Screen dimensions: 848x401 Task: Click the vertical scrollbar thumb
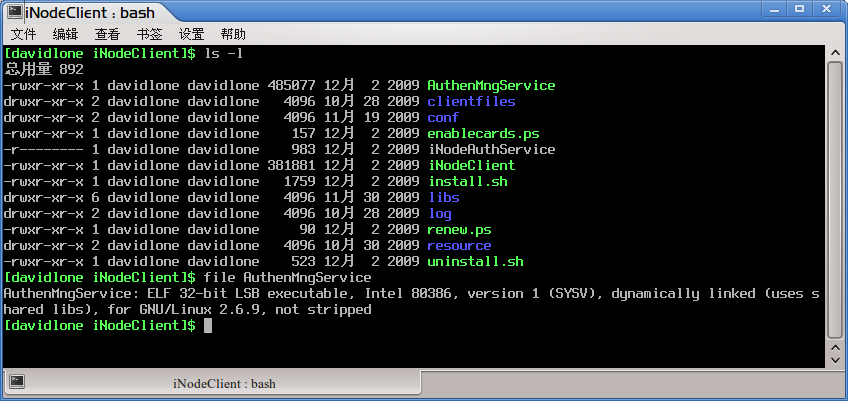837,199
